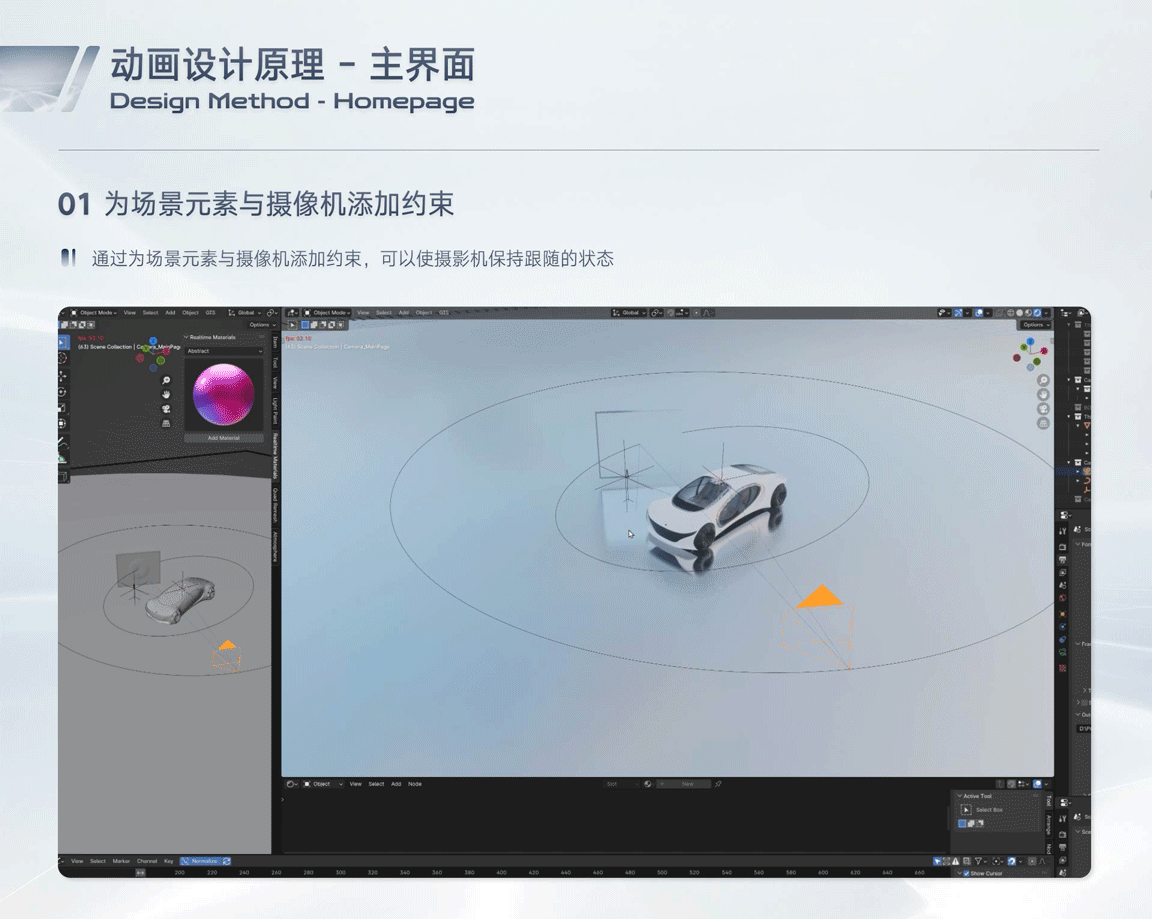Click frame 400 on the timeline ruler
The image size is (1152, 919).
click(x=501, y=873)
